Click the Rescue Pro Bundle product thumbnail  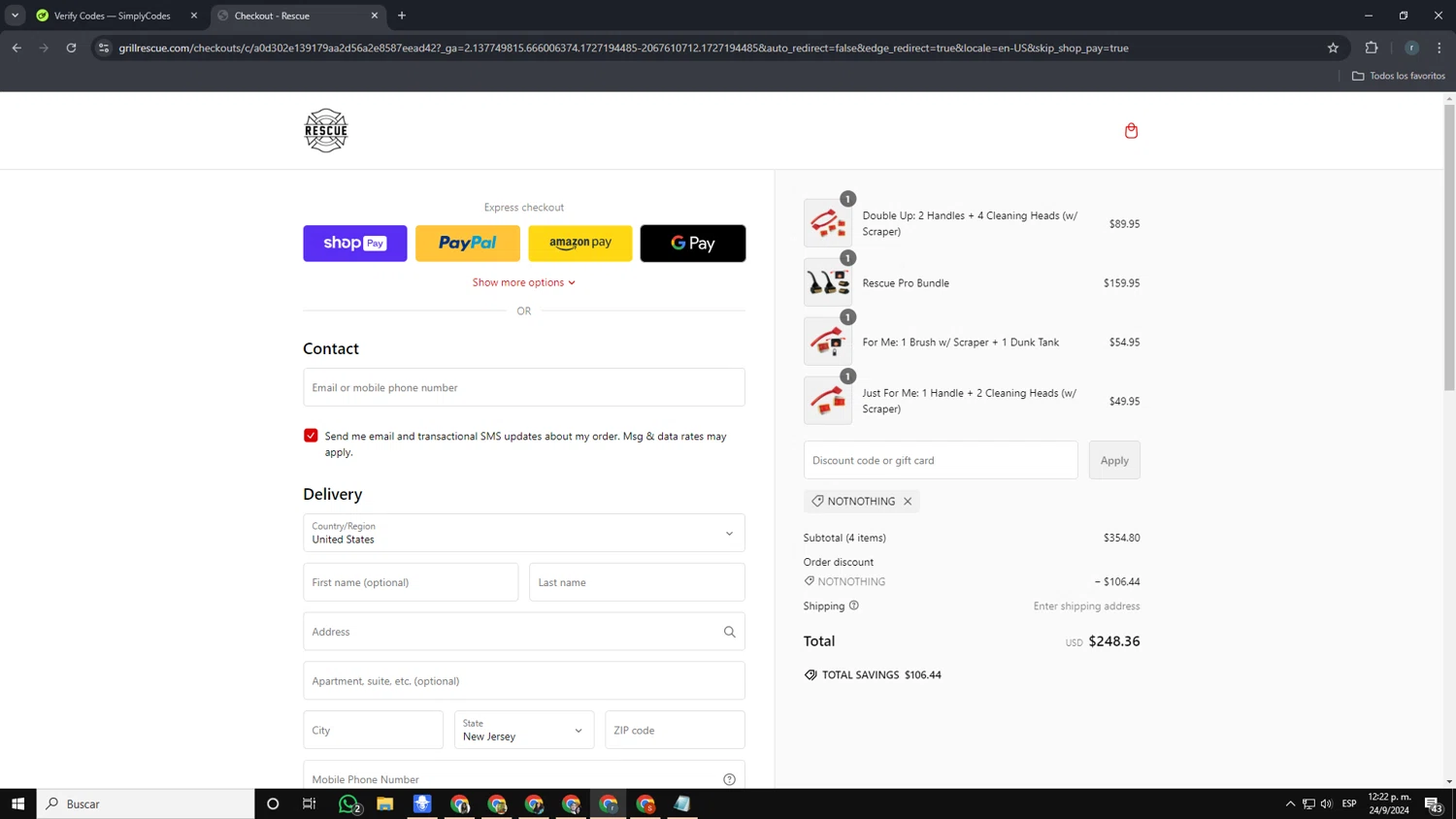(828, 282)
